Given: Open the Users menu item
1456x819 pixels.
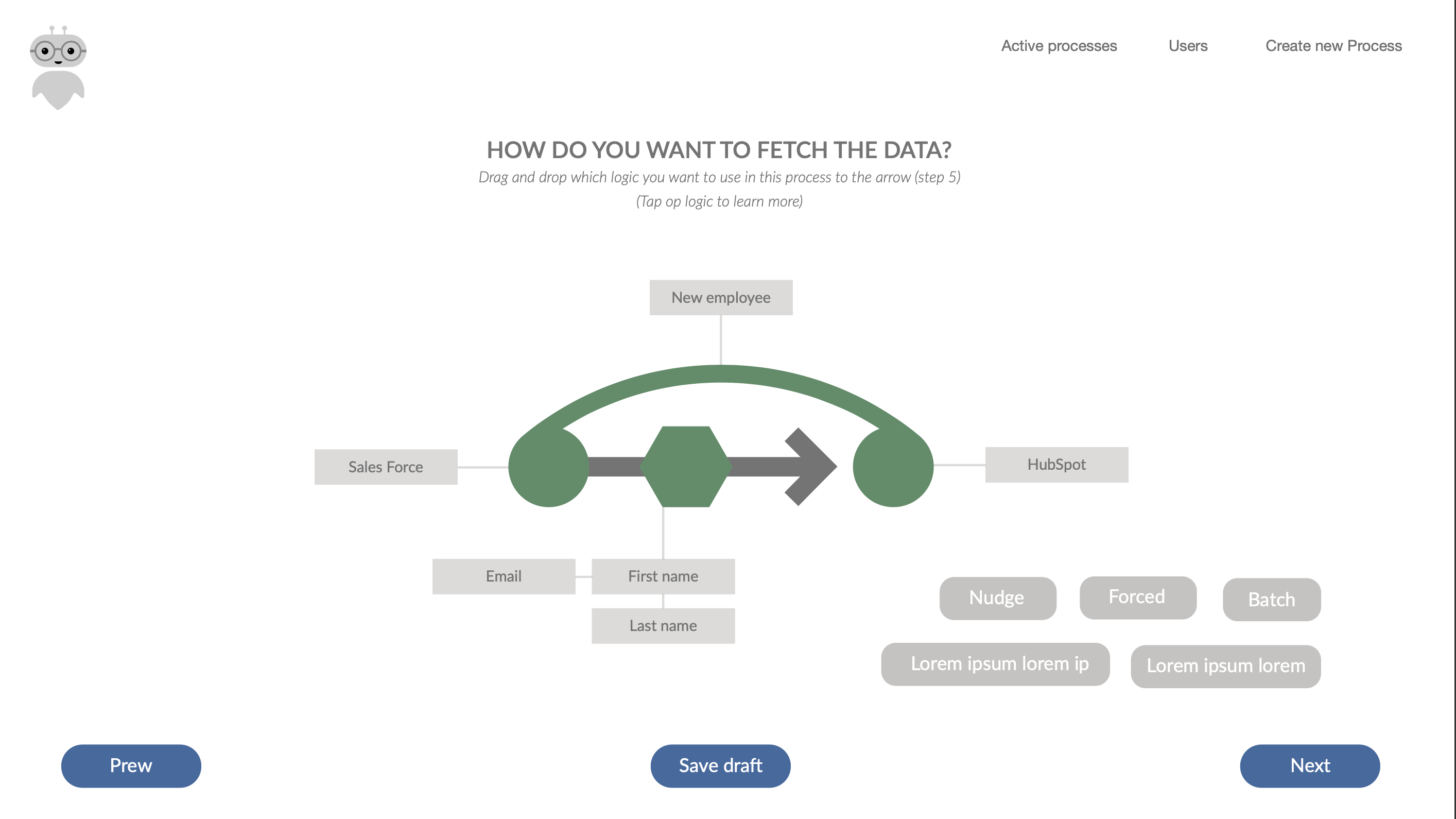Looking at the screenshot, I should tap(1188, 46).
